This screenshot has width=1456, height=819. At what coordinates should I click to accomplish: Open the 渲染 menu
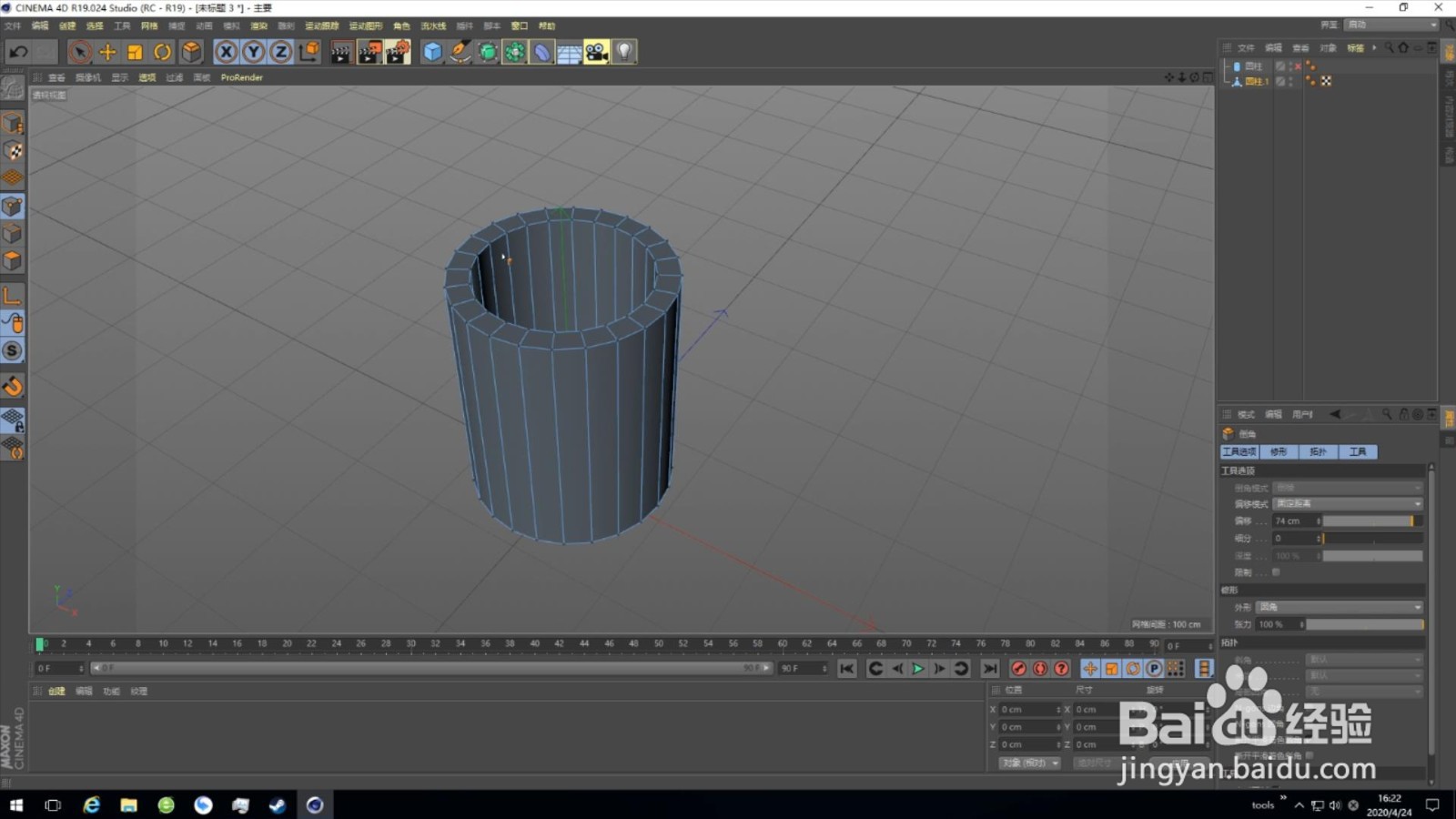[259, 25]
